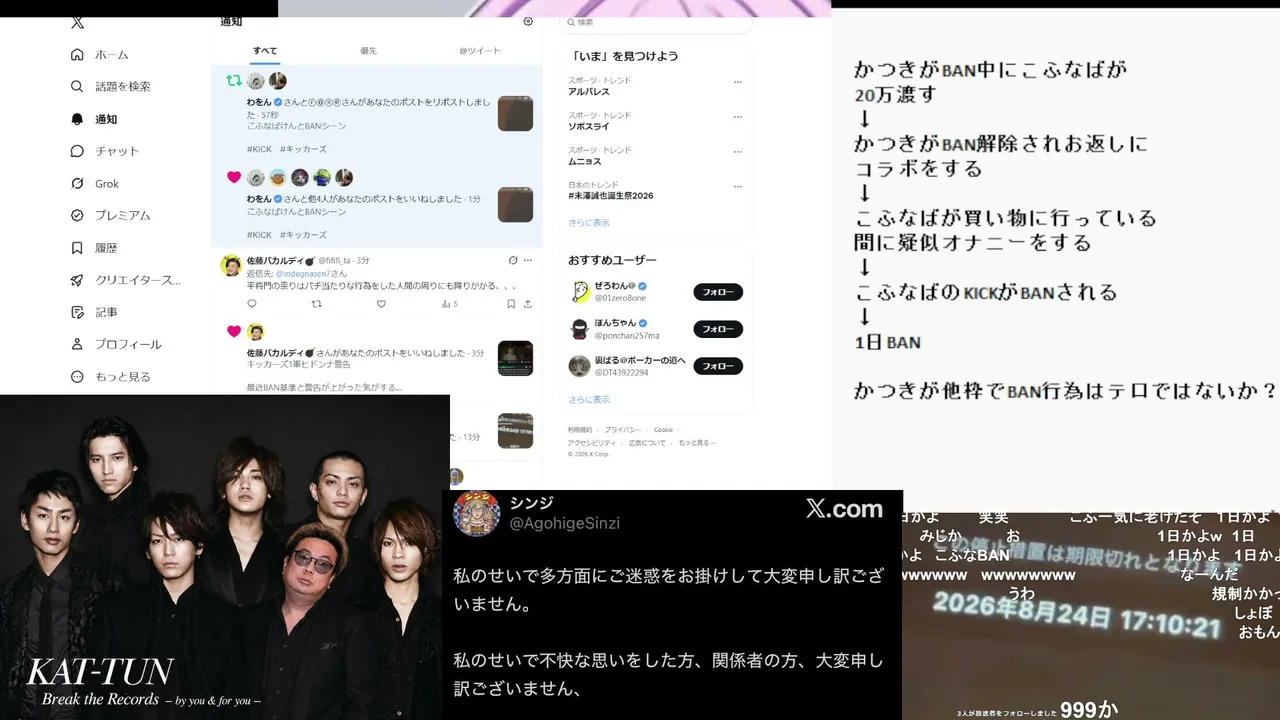Open thumbnail in the repost notification
The image size is (1280, 720).
tap(515, 113)
